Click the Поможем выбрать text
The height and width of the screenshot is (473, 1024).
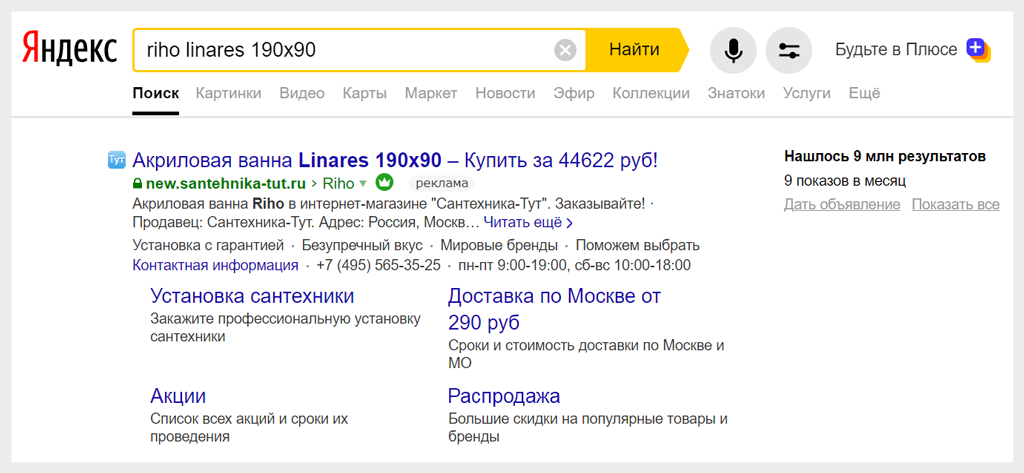pyautogui.click(x=637, y=246)
